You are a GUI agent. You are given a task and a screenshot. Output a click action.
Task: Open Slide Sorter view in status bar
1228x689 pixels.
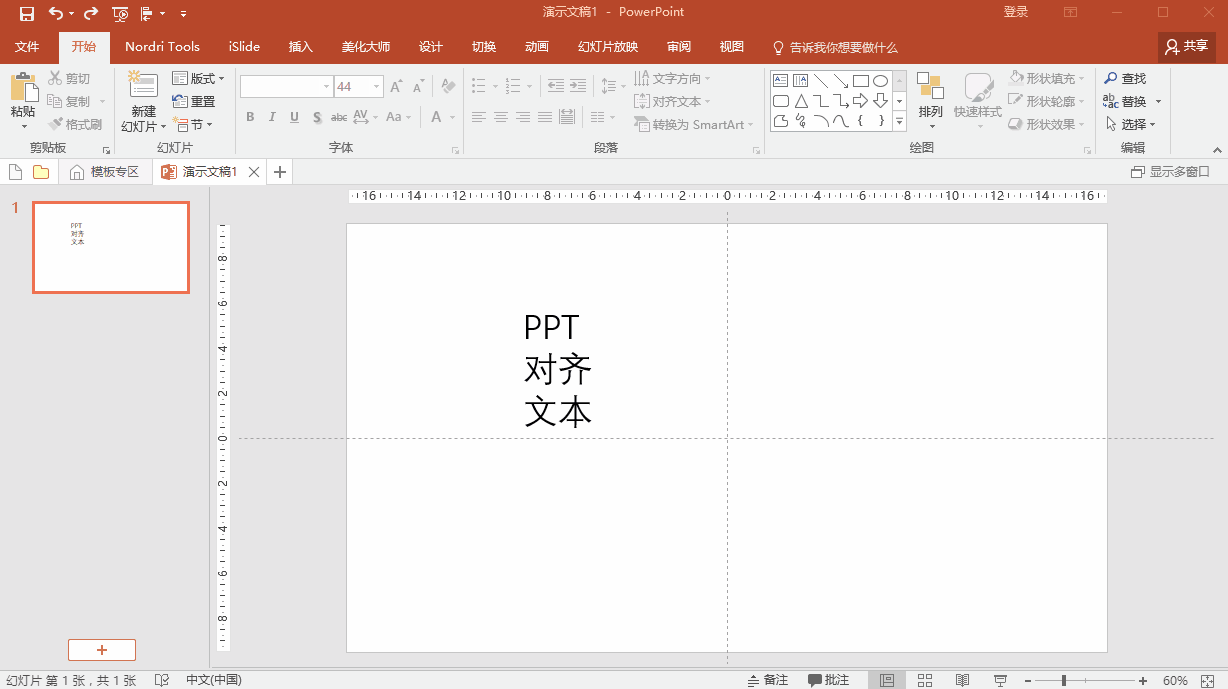pos(925,680)
